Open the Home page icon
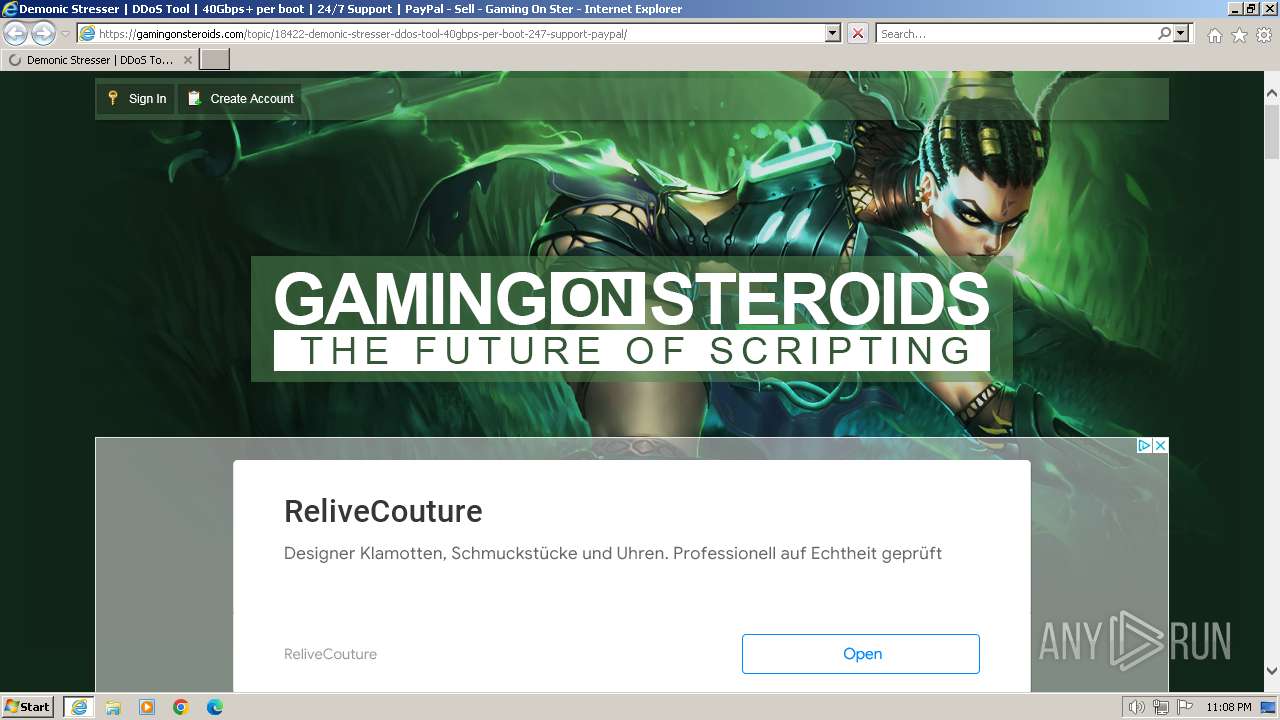 [1214, 35]
